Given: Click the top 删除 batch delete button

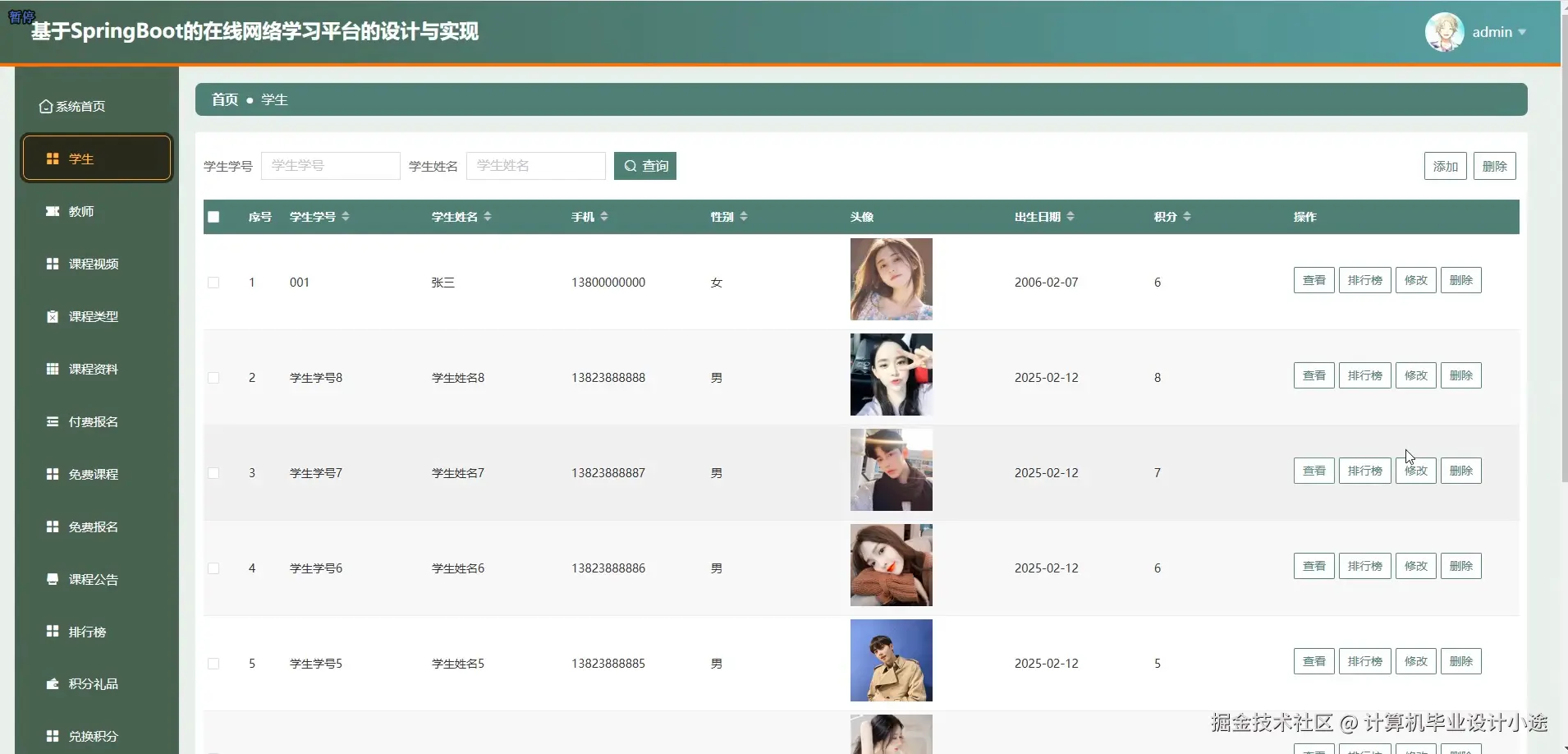Looking at the screenshot, I should click(x=1495, y=166).
